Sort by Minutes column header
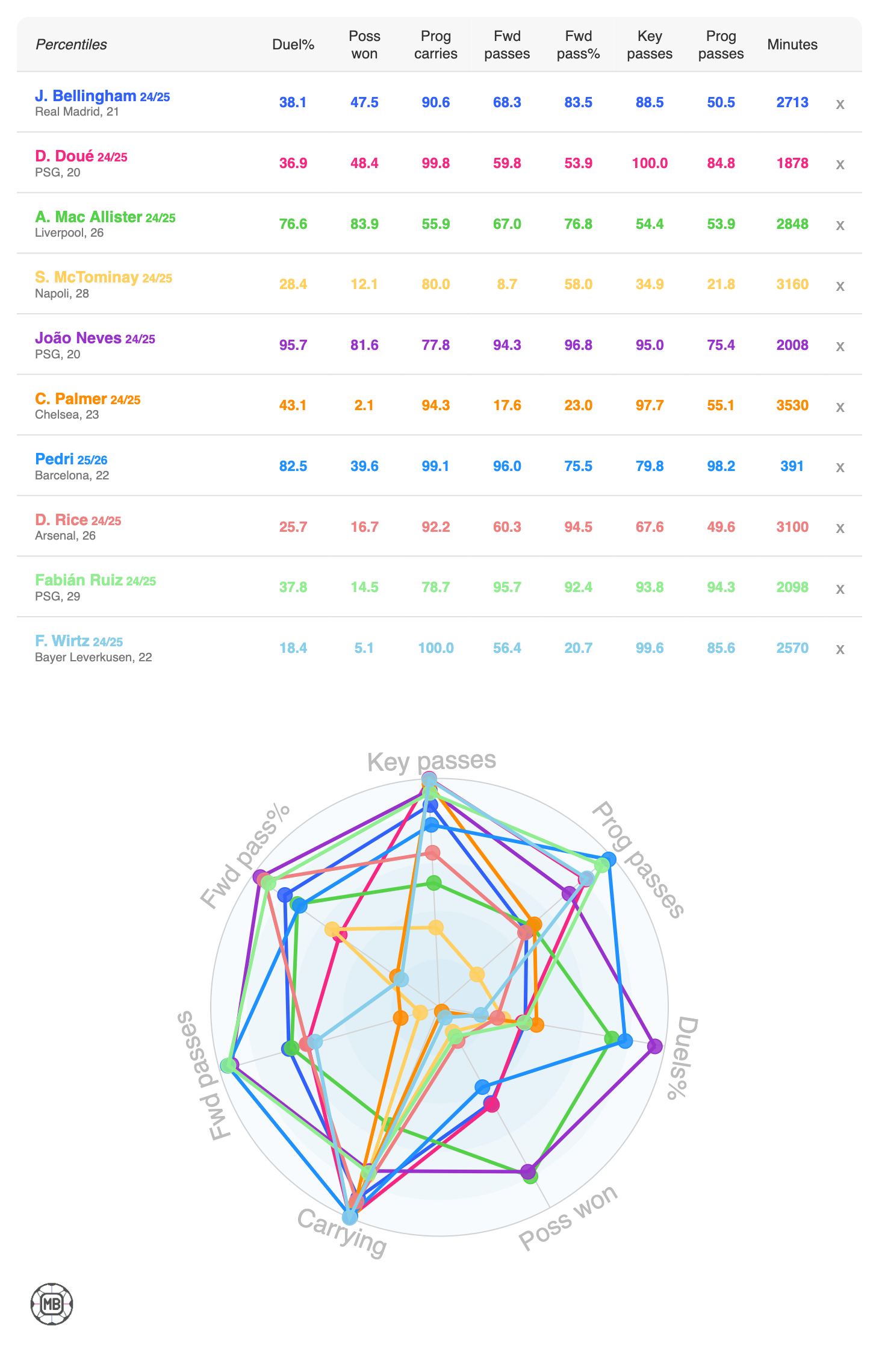The height and width of the screenshot is (1372, 879). 792,45
